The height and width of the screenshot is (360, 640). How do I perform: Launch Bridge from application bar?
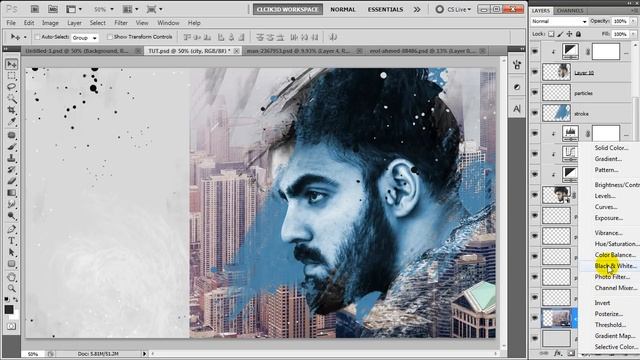(35, 9)
